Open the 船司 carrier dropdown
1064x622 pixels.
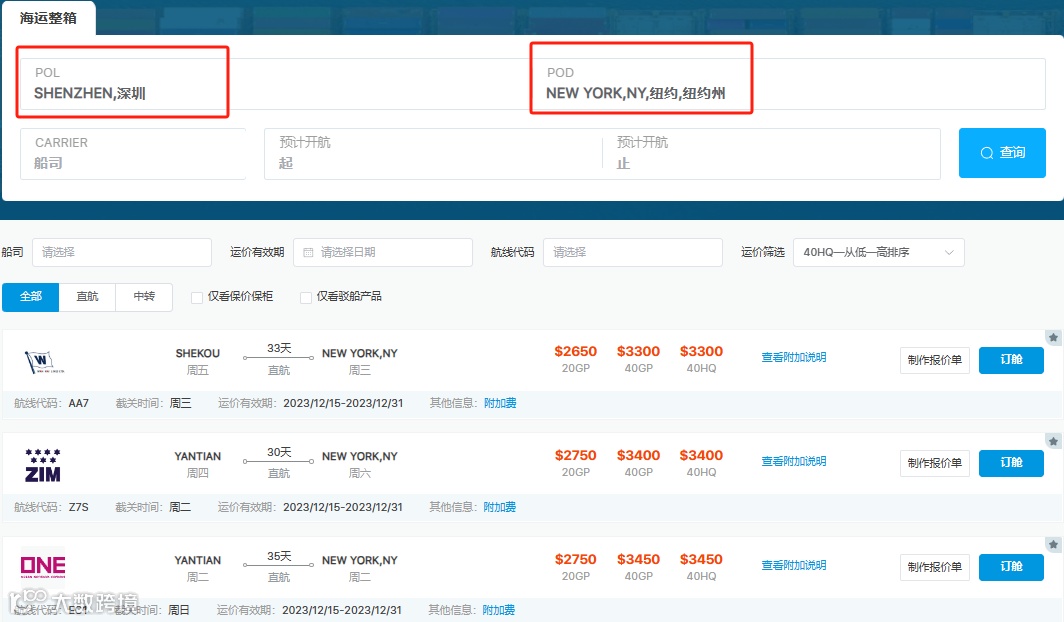point(122,252)
